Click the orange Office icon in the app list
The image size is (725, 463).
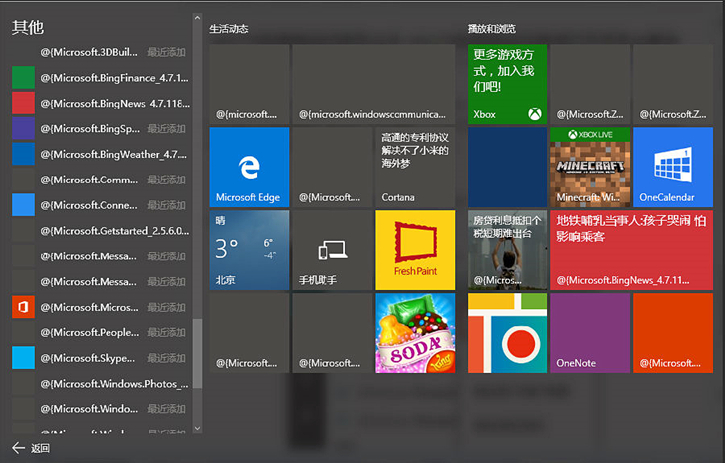click(x=23, y=306)
